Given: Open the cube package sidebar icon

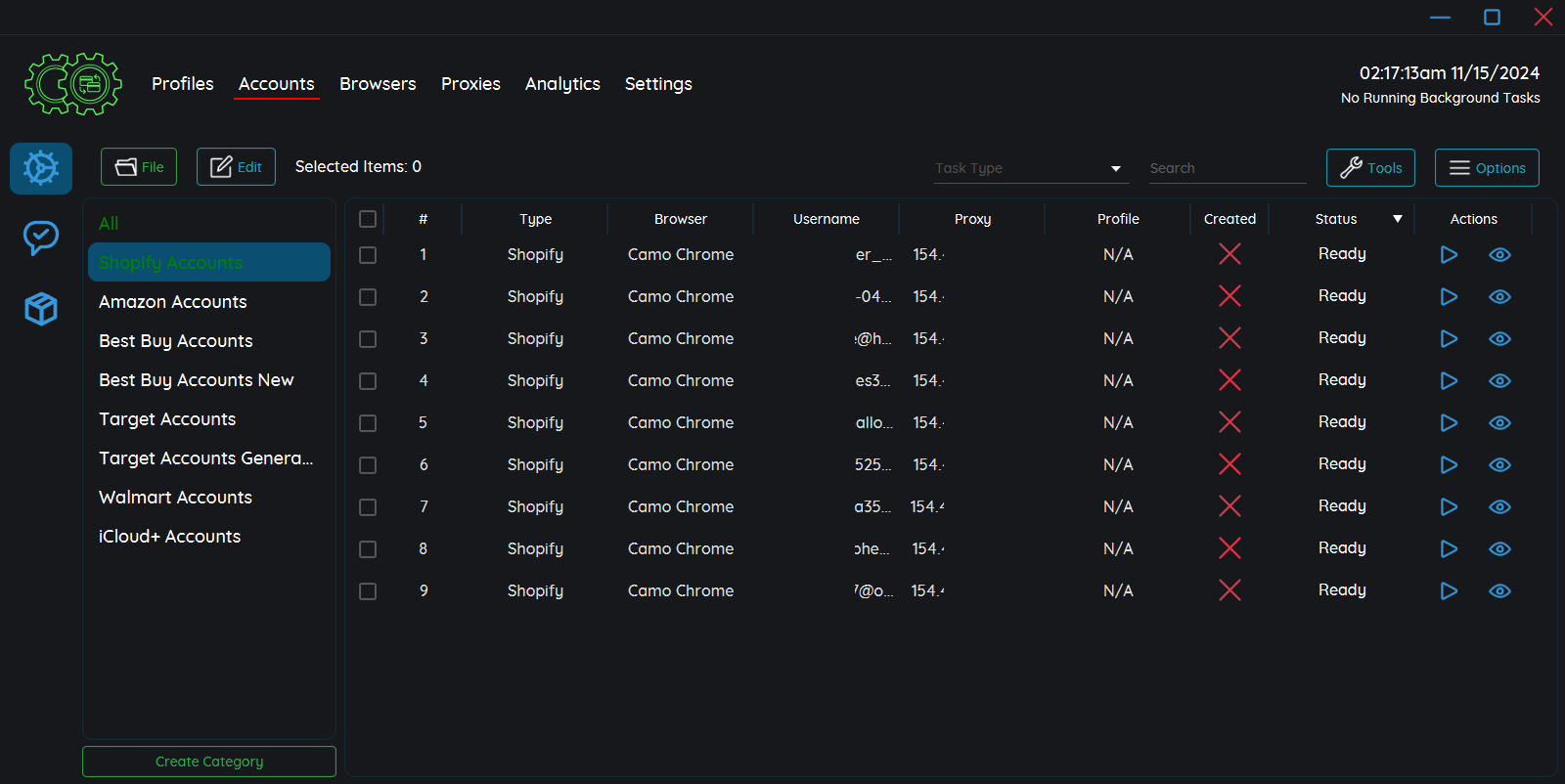Looking at the screenshot, I should 41,309.
